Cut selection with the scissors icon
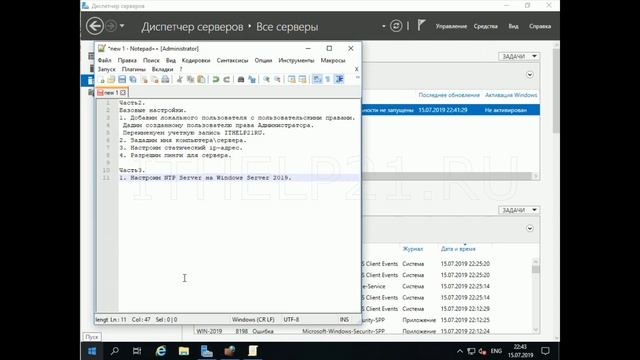The height and width of the screenshot is (360, 640). [180, 79]
